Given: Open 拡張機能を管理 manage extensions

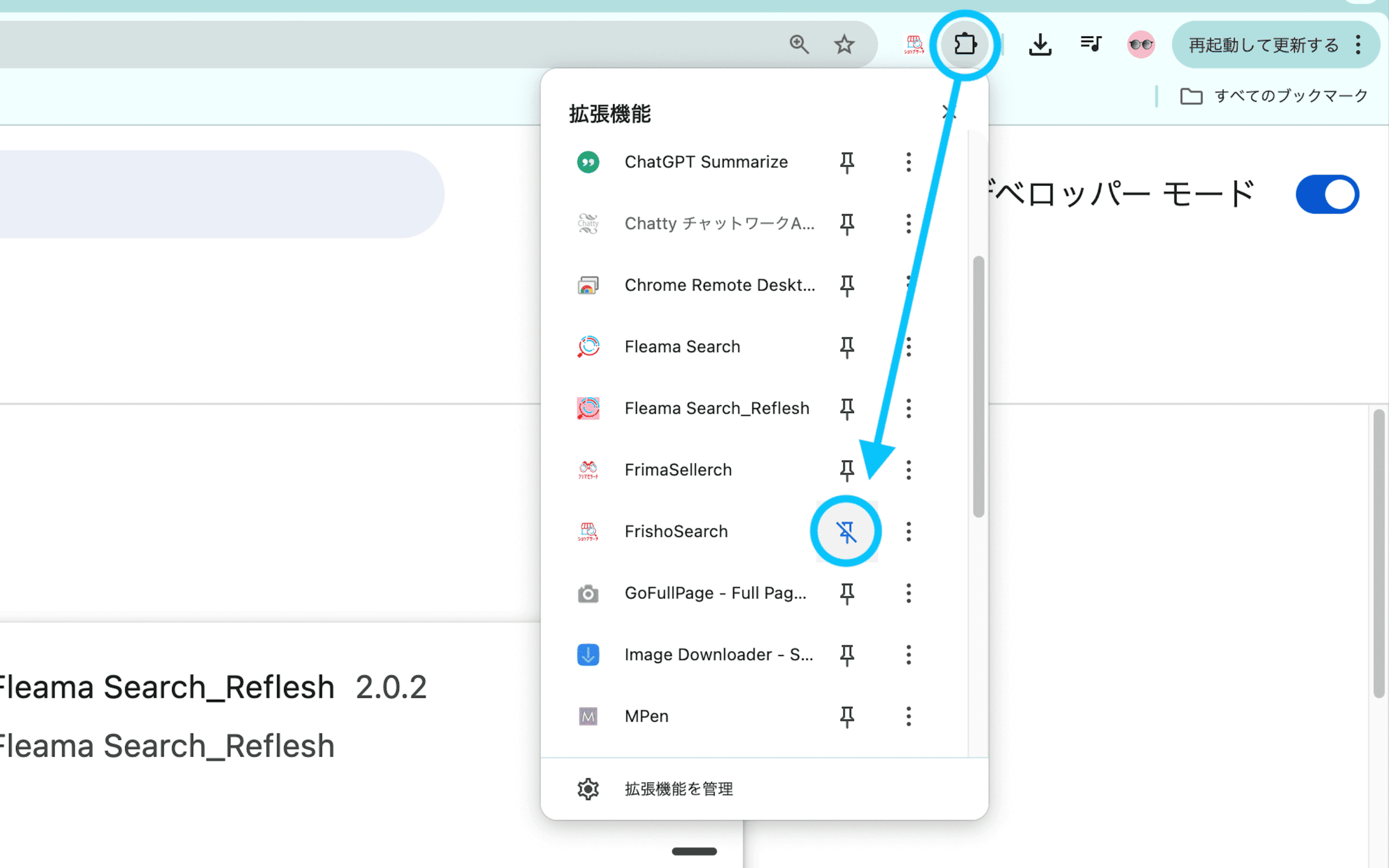Looking at the screenshot, I should [678, 789].
